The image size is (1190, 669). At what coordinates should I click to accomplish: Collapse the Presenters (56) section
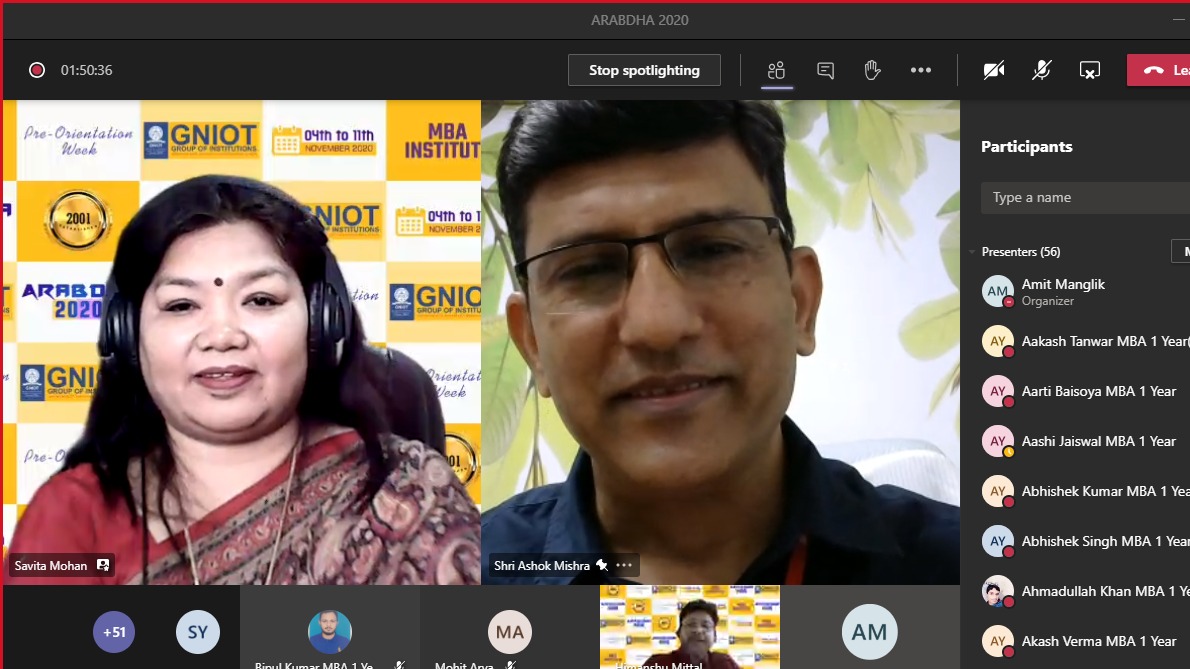972,252
